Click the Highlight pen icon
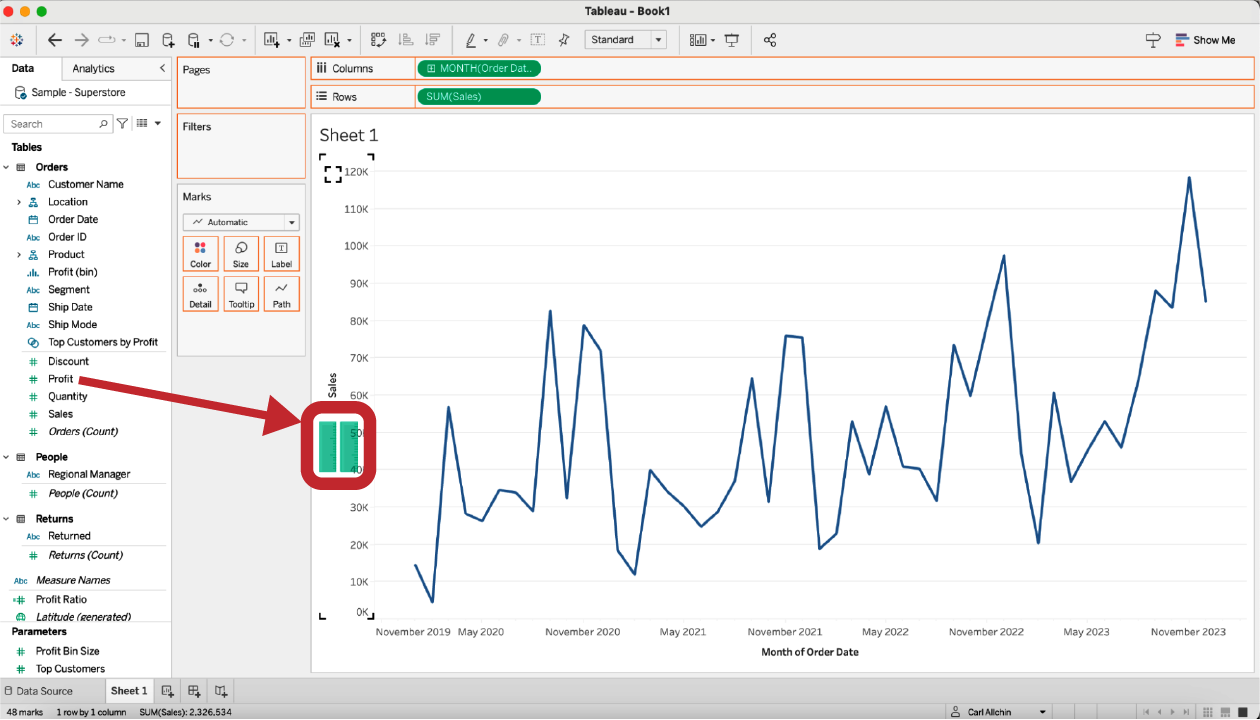 pos(470,40)
